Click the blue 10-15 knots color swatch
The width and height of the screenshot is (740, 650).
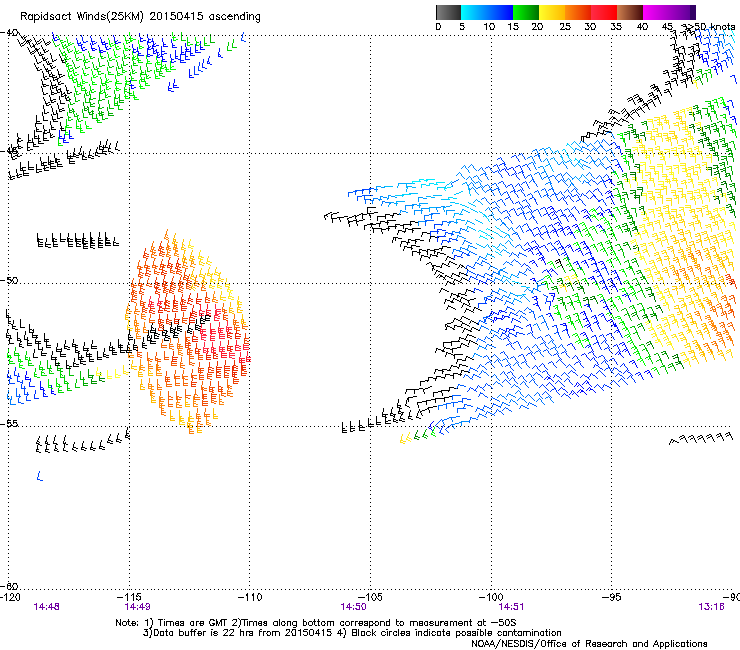[x=500, y=12]
